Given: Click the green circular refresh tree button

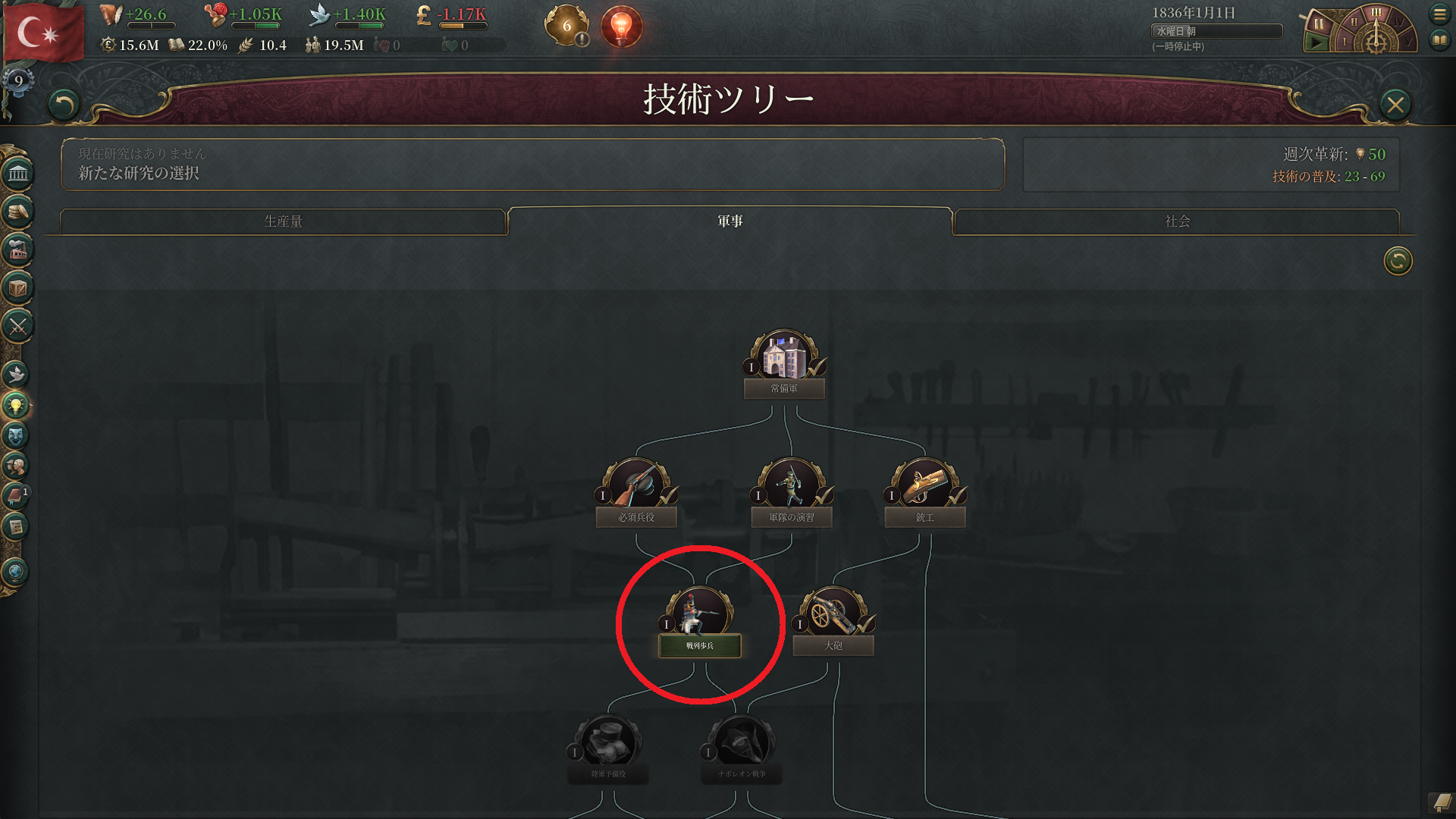Looking at the screenshot, I should pos(1398,261).
